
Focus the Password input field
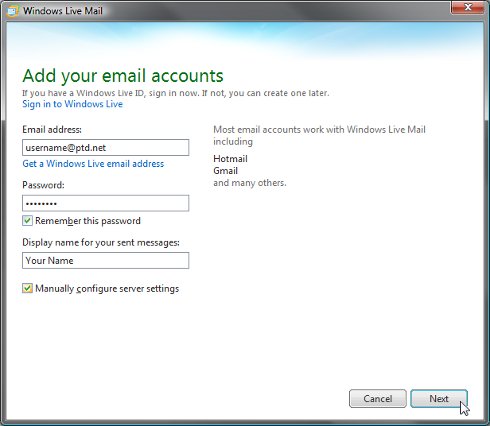pyautogui.click(x=106, y=203)
